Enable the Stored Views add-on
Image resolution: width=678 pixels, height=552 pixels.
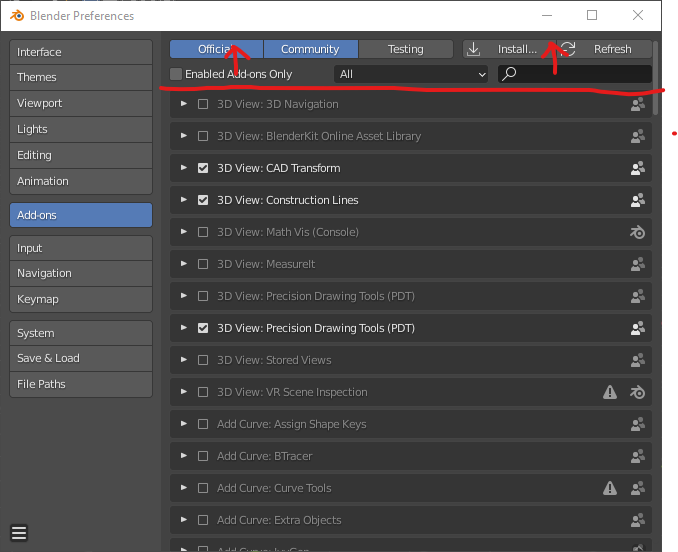tap(203, 360)
